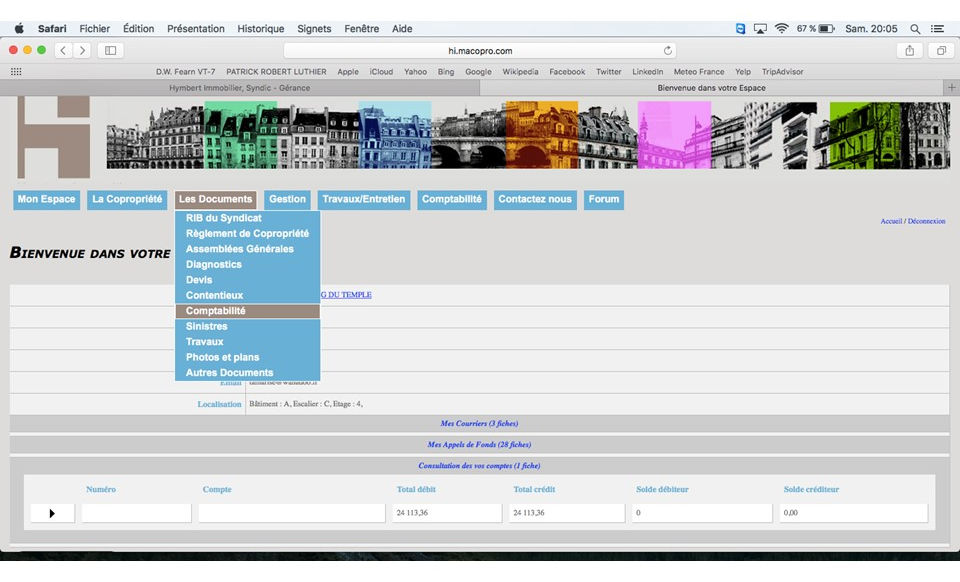The image size is (960, 582).
Task: Open the Forum navigation button
Action: coord(604,200)
